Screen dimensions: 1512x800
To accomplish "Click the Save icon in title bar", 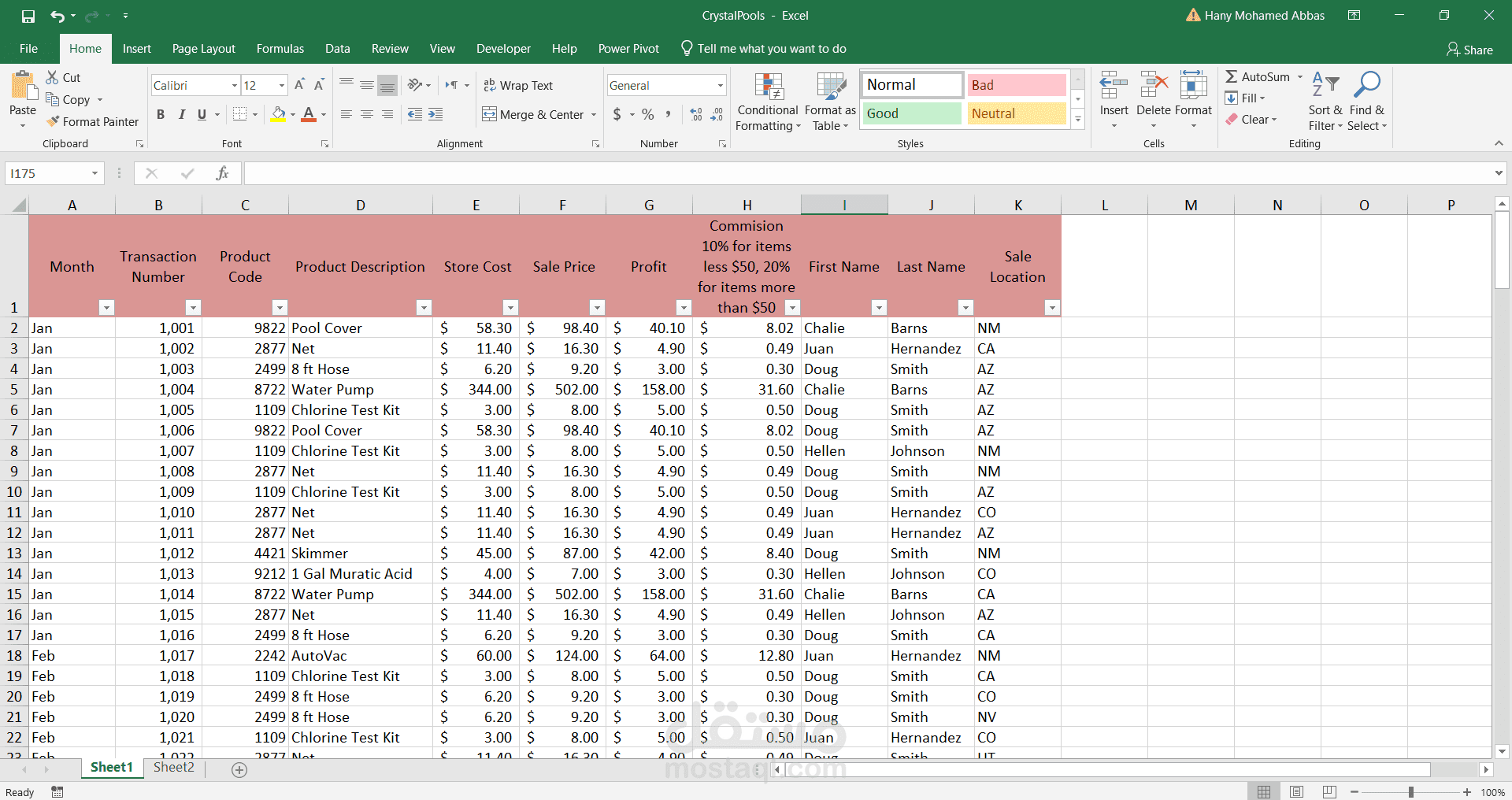I will click(28, 16).
